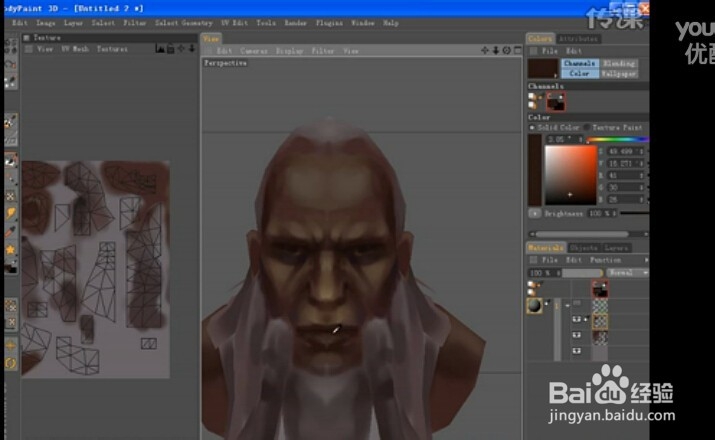
Task: Open the Normal blend mode dropdown
Action: click(x=627, y=273)
